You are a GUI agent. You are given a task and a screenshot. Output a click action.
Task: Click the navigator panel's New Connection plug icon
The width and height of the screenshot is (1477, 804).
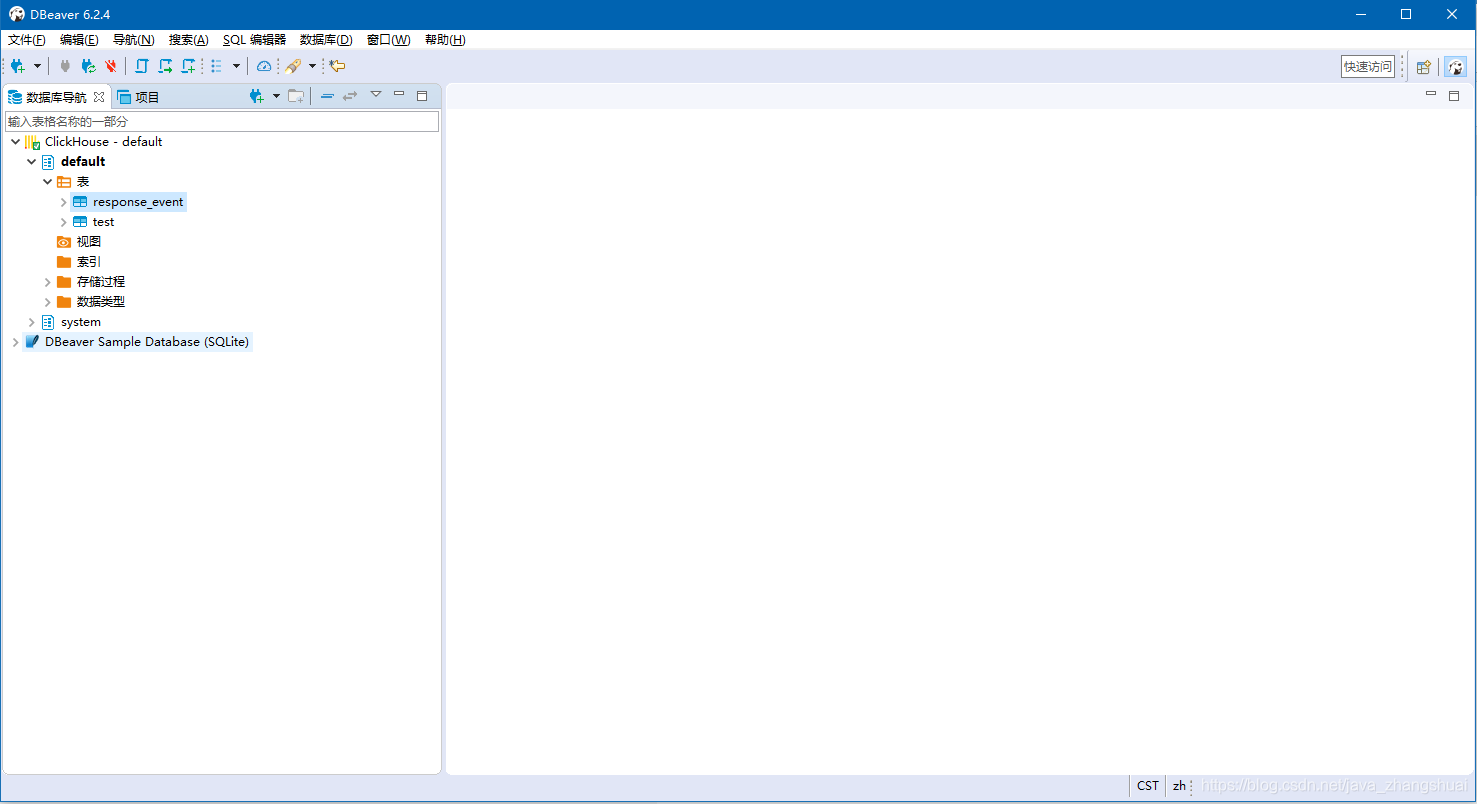click(257, 96)
